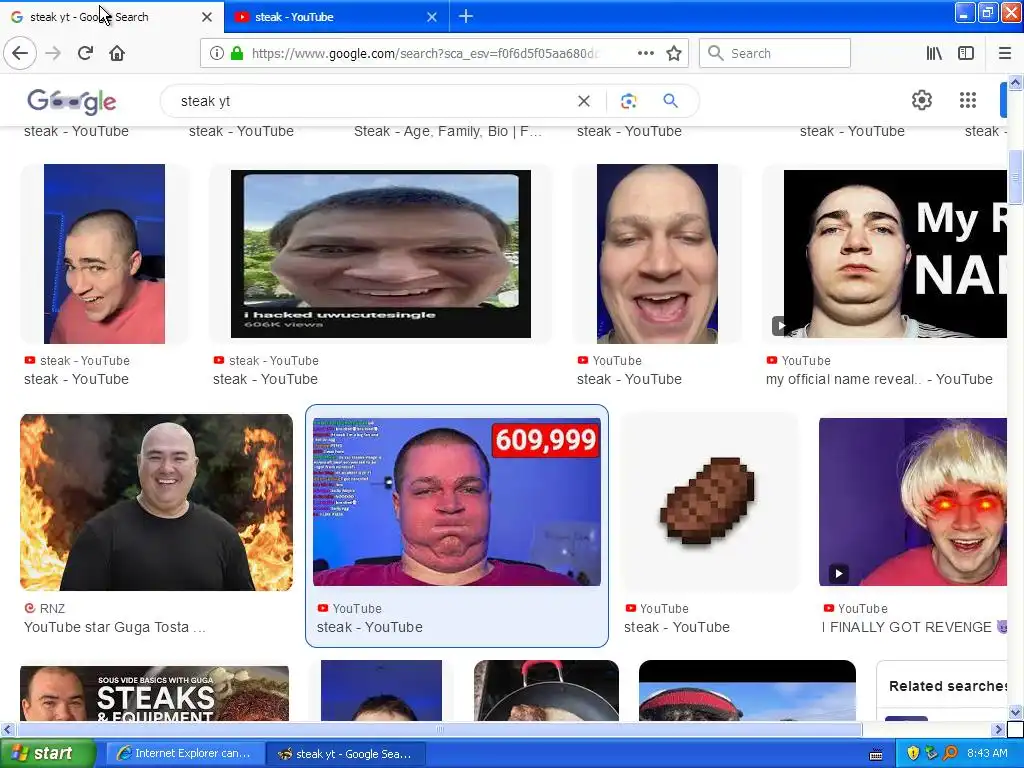Click the 8:43 AM taskbar clock
This screenshot has width=1024, height=768.
(x=987, y=754)
